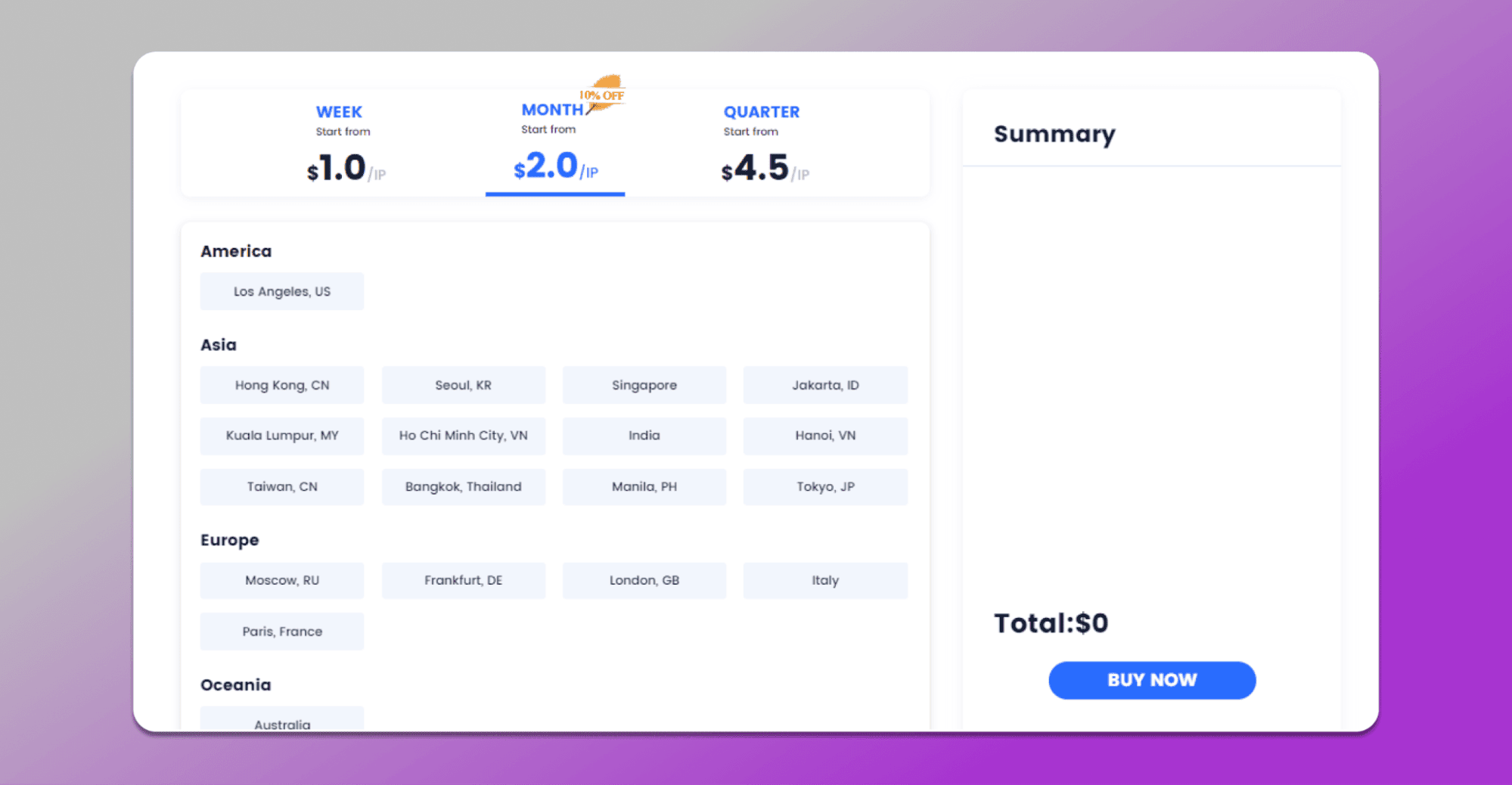Select Bangkok, Thailand location
This screenshot has height=785, width=1512.
[x=463, y=486]
